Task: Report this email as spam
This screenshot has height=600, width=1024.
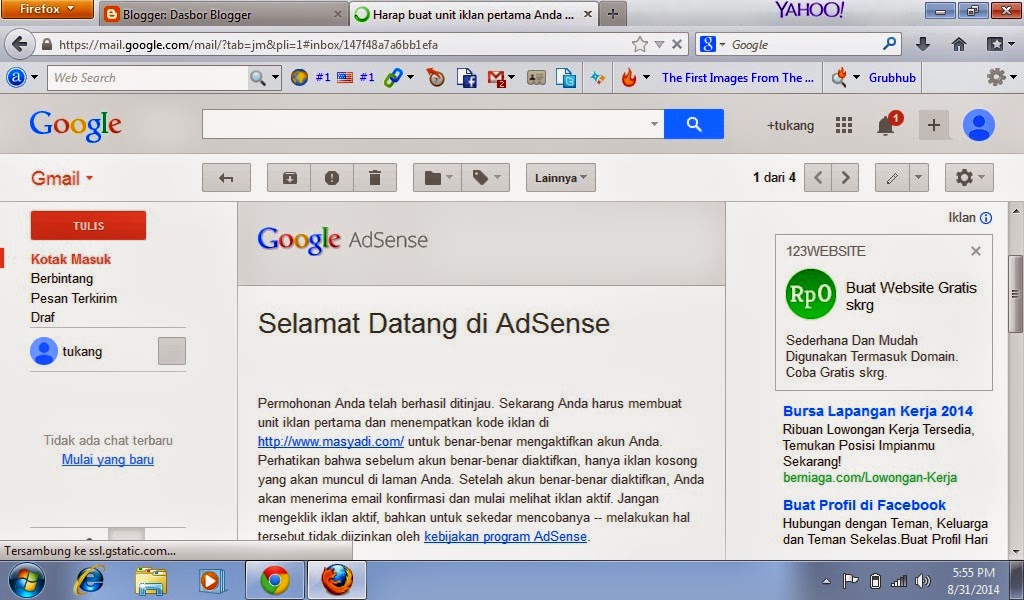Action: coord(332,178)
